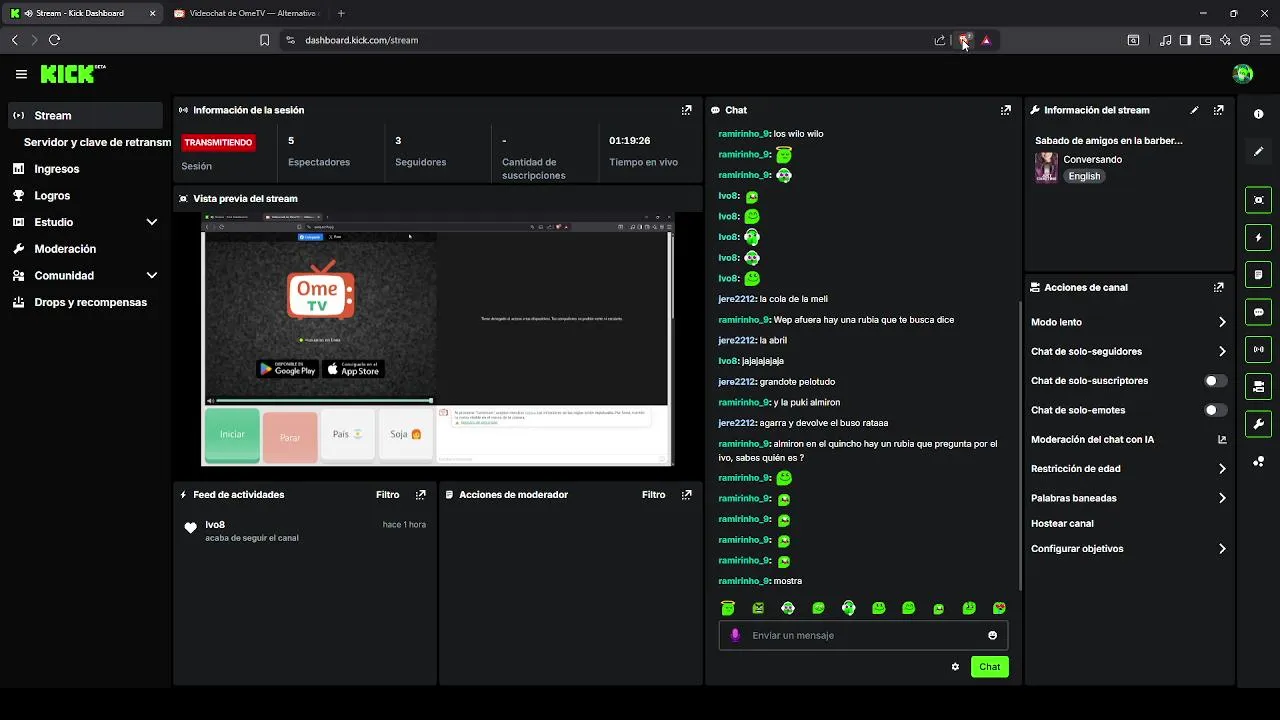Toggle the channel actions widget in the right sidebar

point(1258,386)
